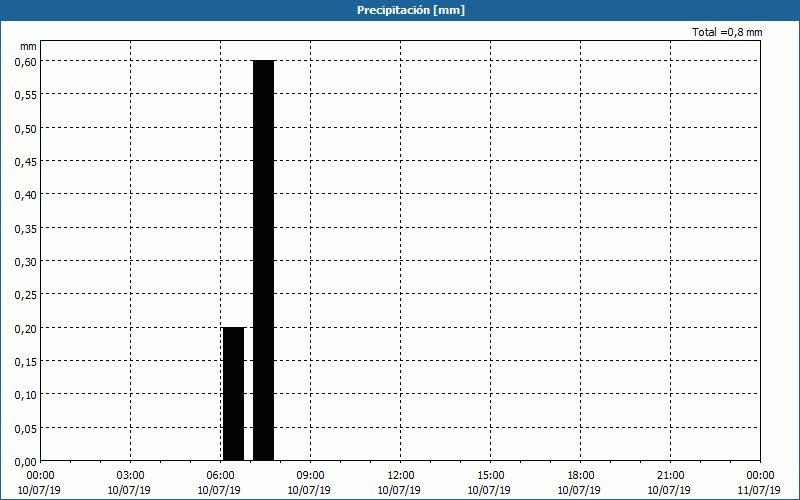Screen dimensions: 800x500
Task: Click the 0,55 y-axis value
Action: point(26,95)
